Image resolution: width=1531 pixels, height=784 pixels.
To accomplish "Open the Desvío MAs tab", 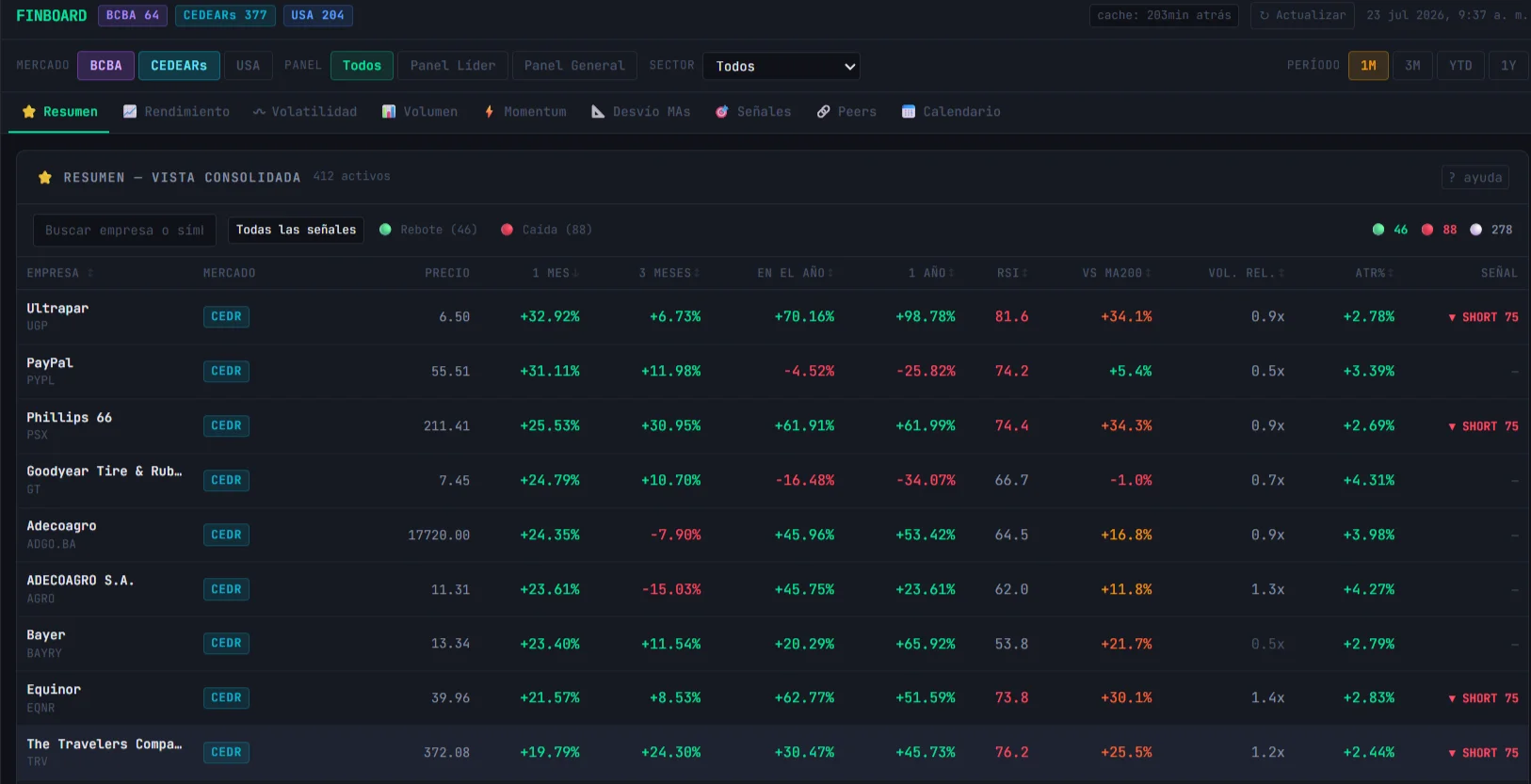I will 641,112.
